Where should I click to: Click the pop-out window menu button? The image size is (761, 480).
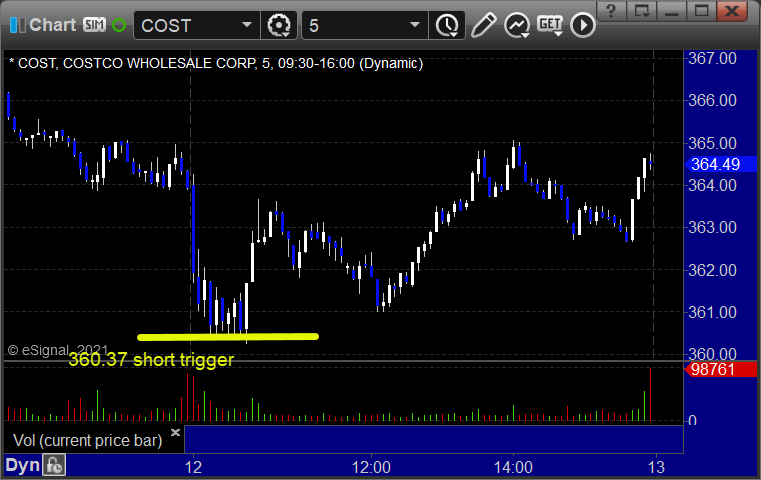pyautogui.click(x=642, y=11)
